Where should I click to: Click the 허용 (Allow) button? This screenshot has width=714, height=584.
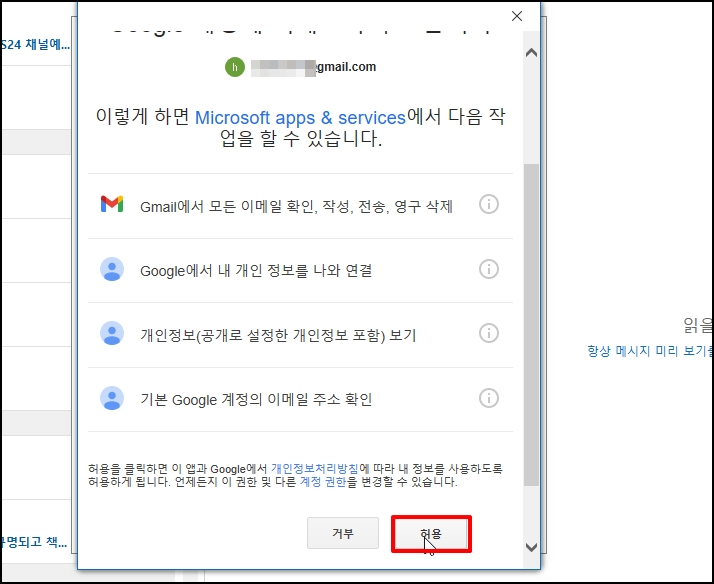(431, 533)
